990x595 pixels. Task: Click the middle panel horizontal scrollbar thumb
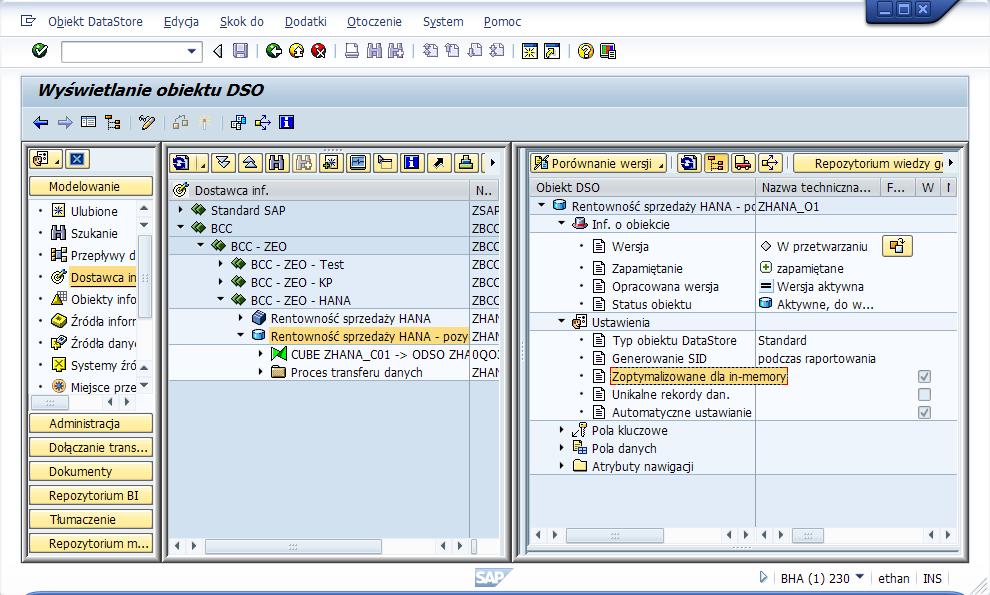[293, 546]
